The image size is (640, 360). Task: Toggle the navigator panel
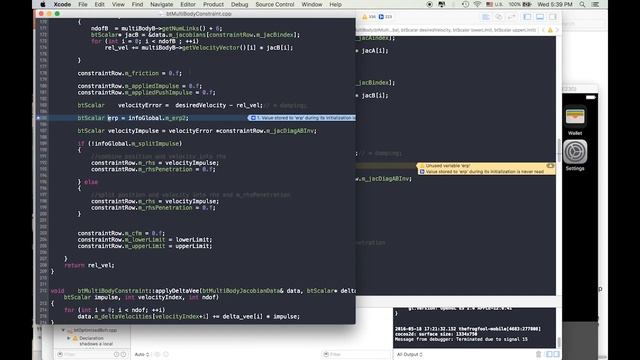[527, 17]
